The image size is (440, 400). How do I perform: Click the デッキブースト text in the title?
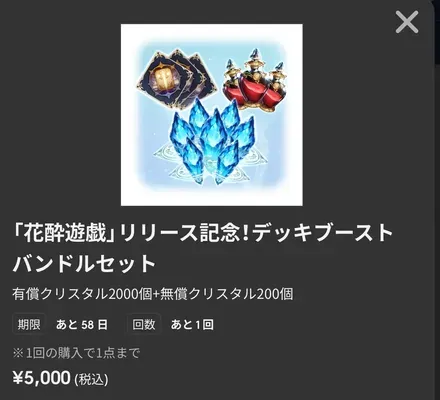click(x=323, y=233)
